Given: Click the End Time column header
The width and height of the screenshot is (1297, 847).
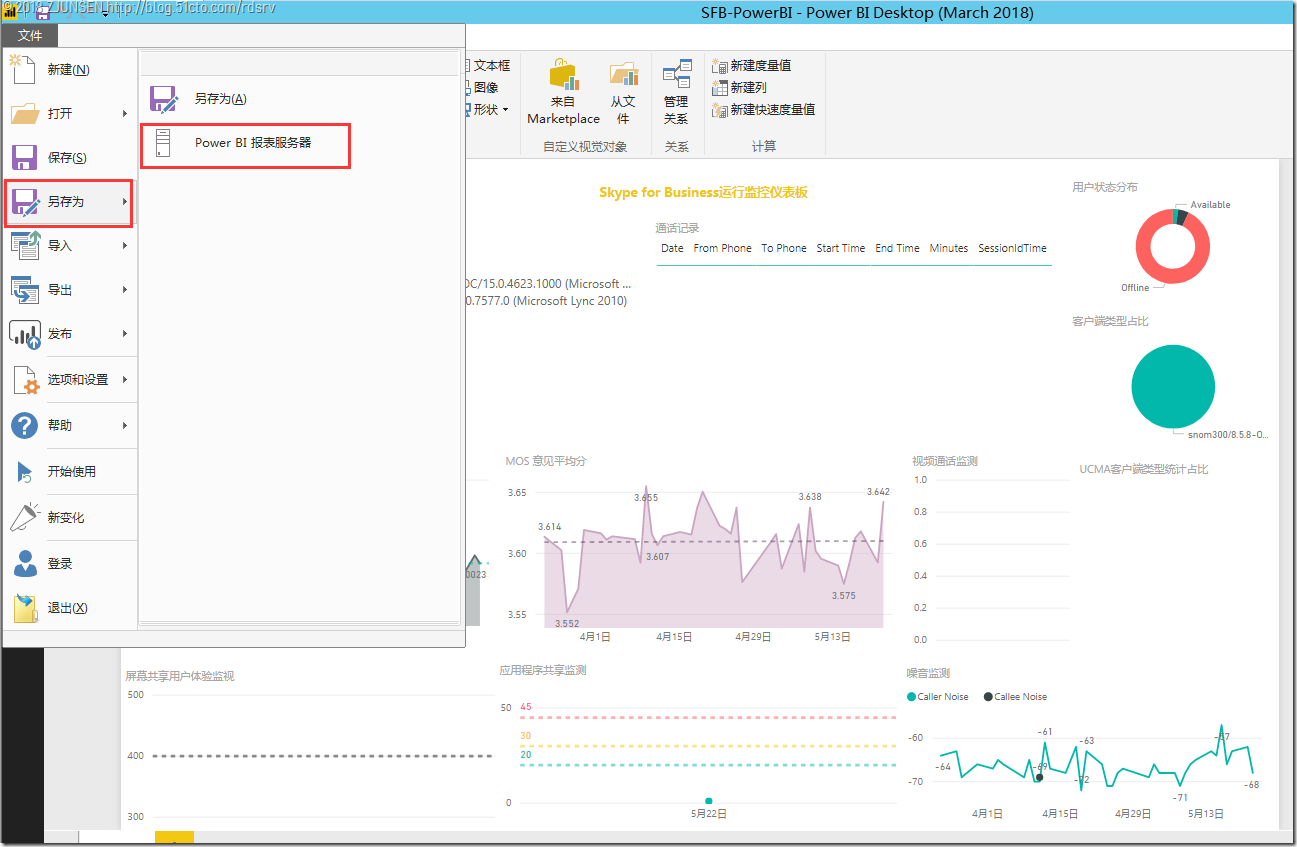Looking at the screenshot, I should [x=897, y=248].
